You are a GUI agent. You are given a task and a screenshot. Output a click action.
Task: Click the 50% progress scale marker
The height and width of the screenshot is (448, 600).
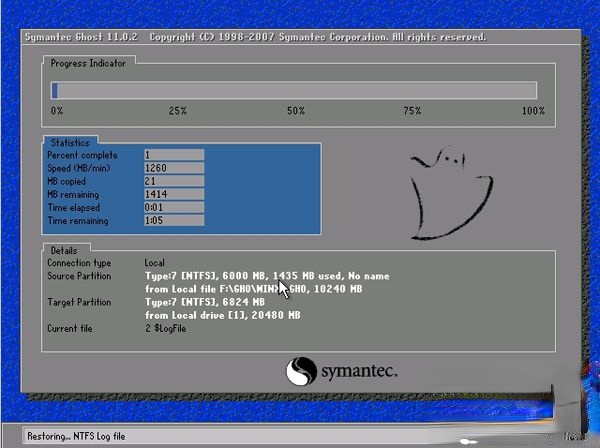tap(295, 111)
